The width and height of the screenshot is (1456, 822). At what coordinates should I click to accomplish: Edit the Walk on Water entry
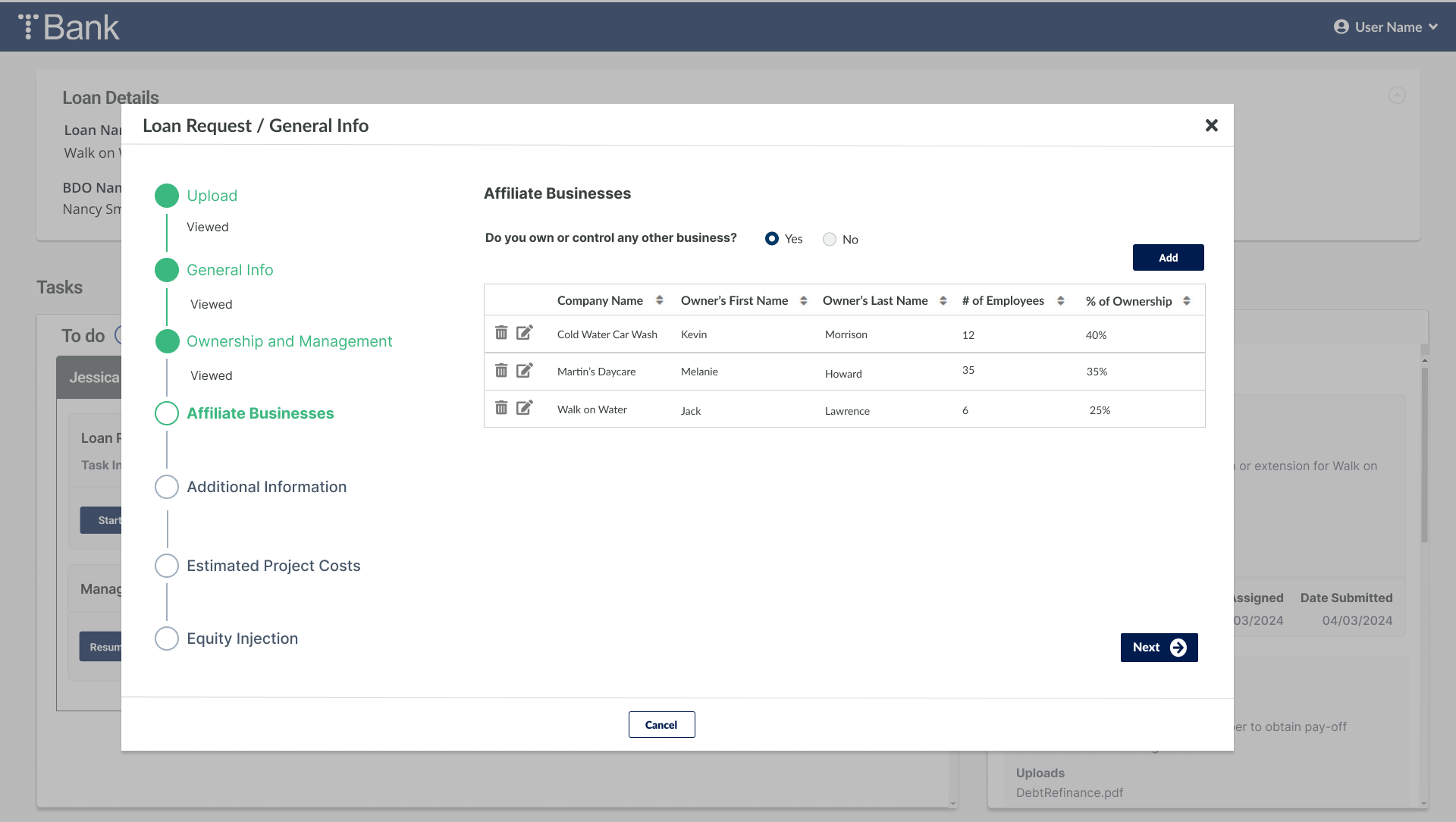coord(525,408)
